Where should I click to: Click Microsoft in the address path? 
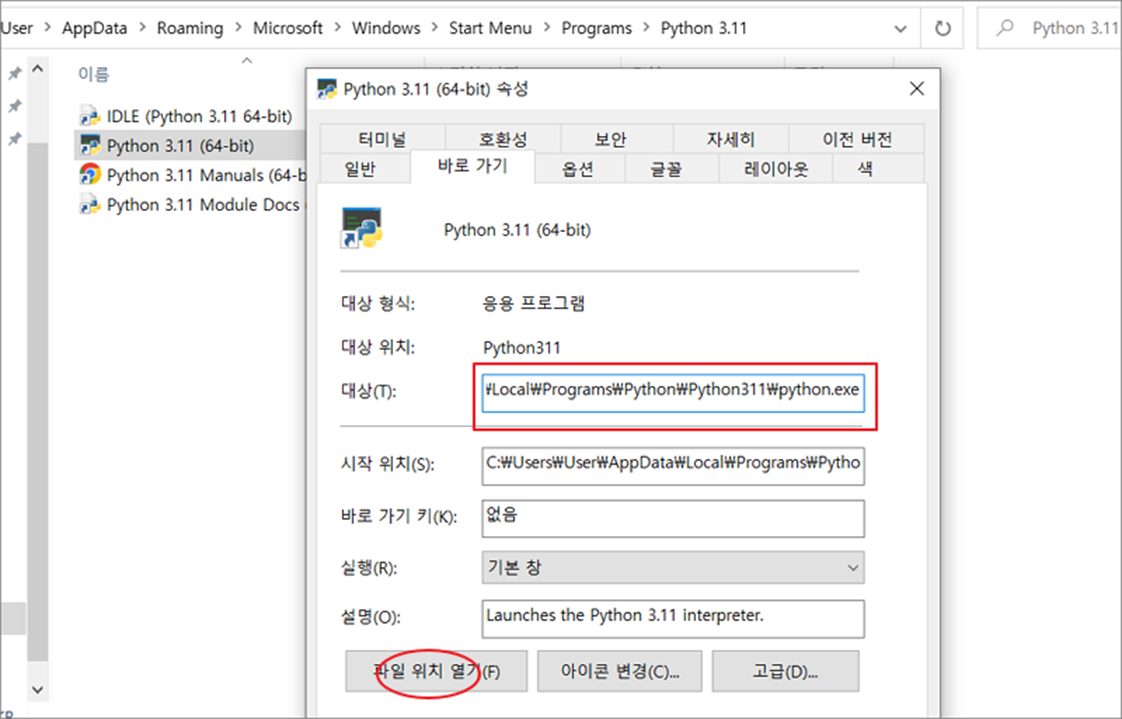(288, 28)
